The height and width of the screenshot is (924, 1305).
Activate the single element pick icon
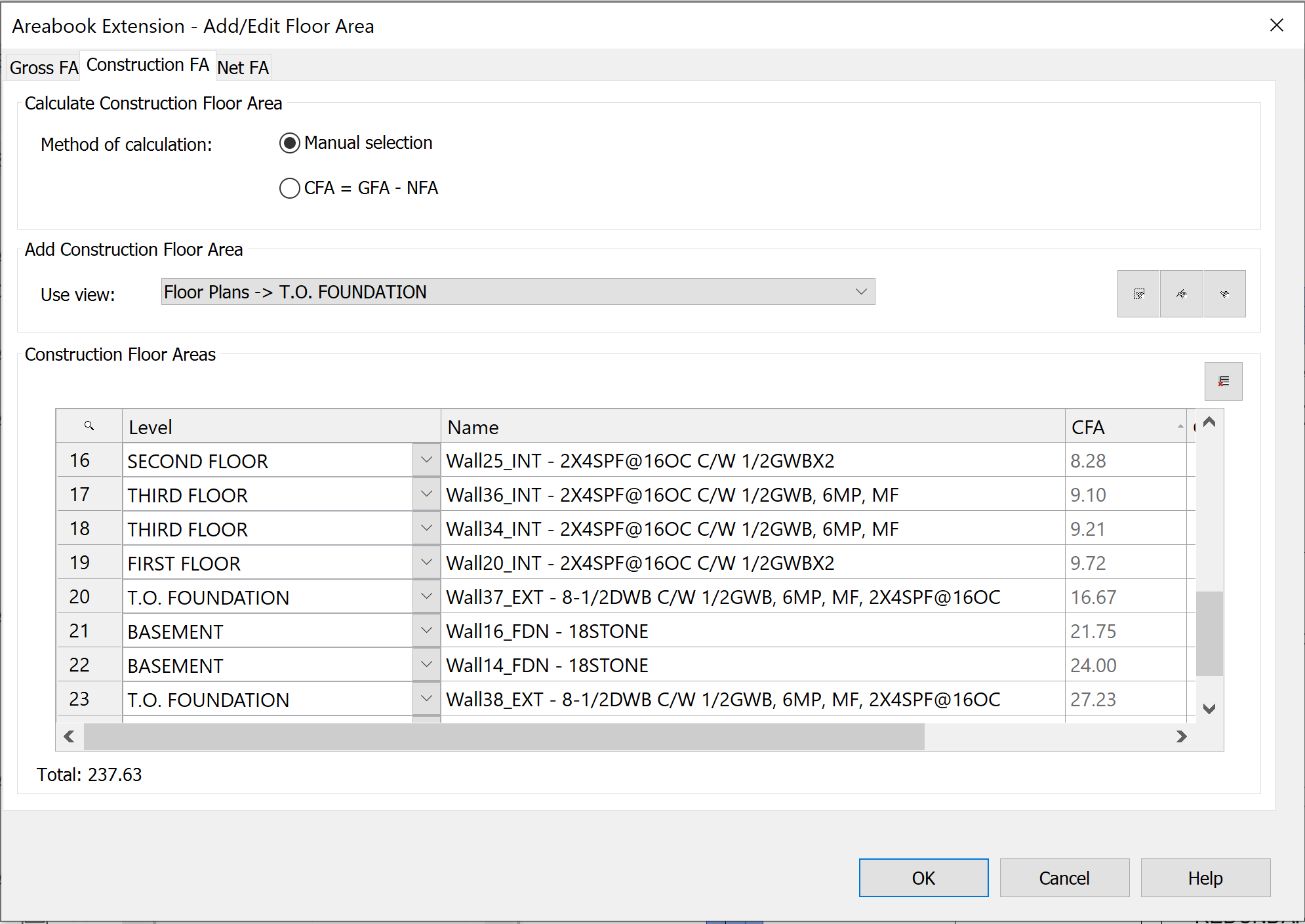click(x=1224, y=293)
